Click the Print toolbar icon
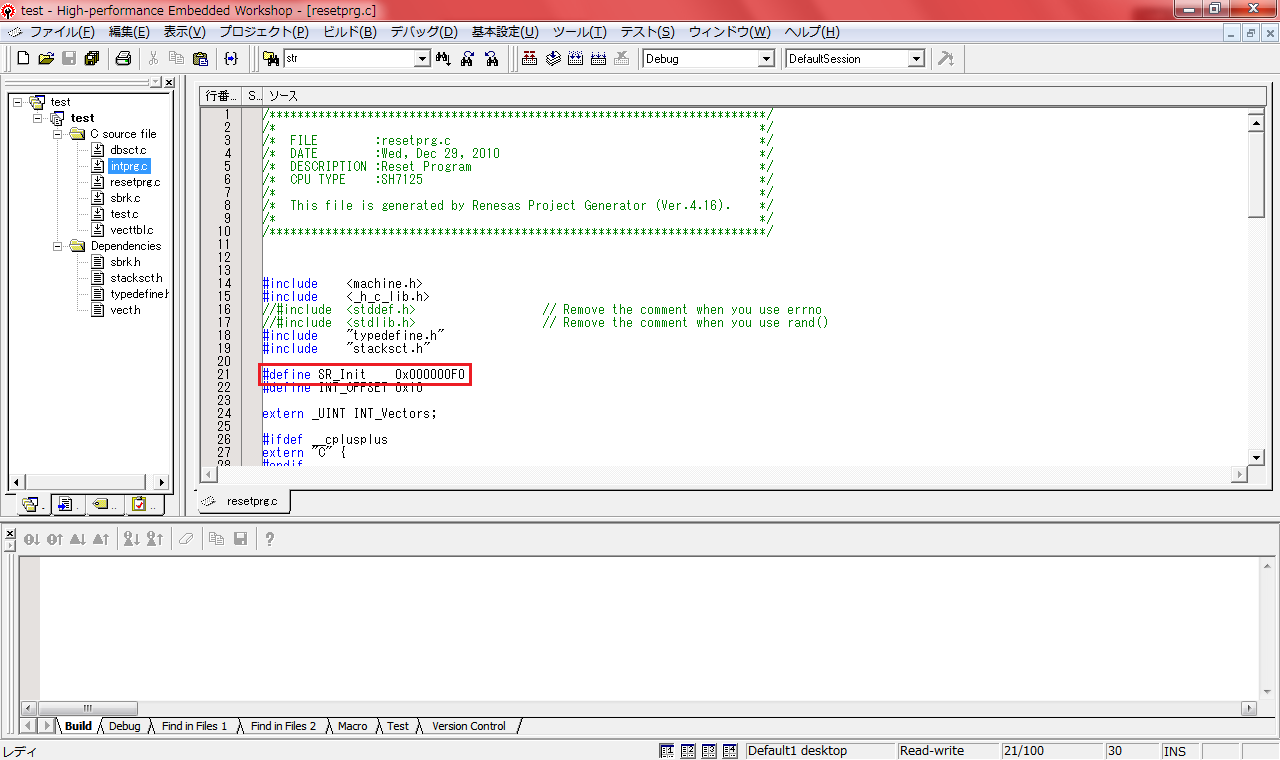The width and height of the screenshot is (1280, 760). coord(123,59)
